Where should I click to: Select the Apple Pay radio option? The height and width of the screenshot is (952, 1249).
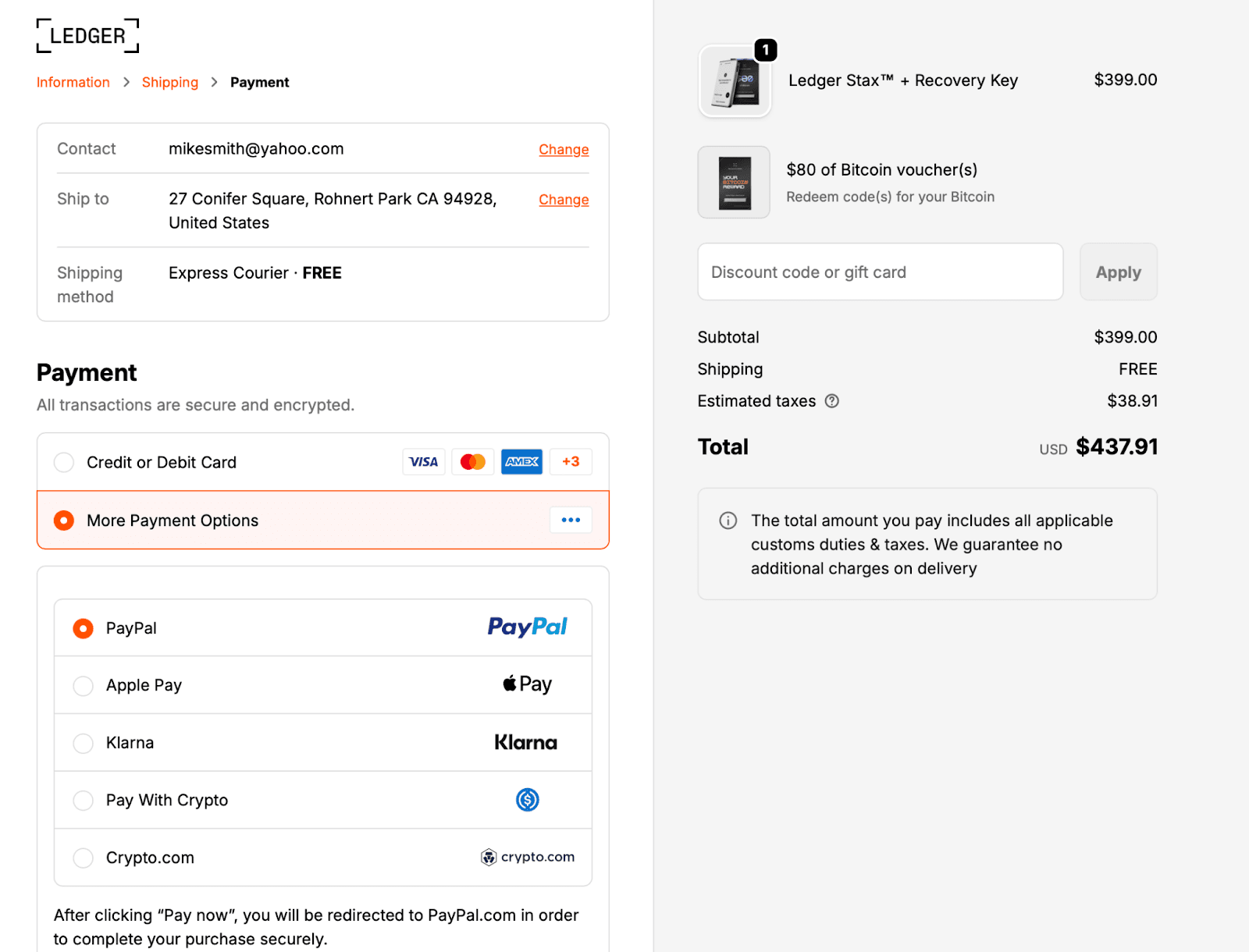tap(83, 686)
